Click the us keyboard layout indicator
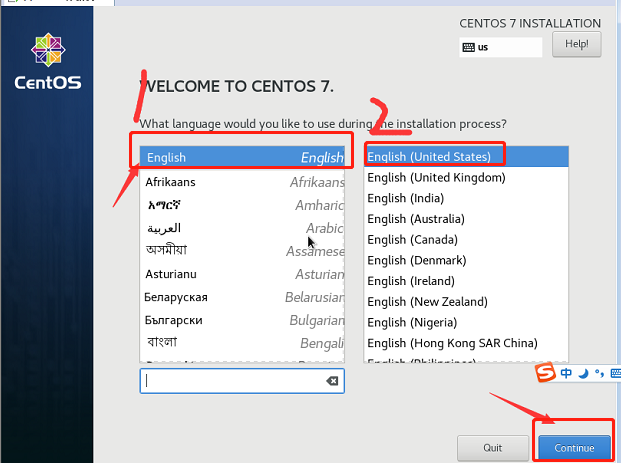The width and height of the screenshot is (621, 463). point(501,47)
